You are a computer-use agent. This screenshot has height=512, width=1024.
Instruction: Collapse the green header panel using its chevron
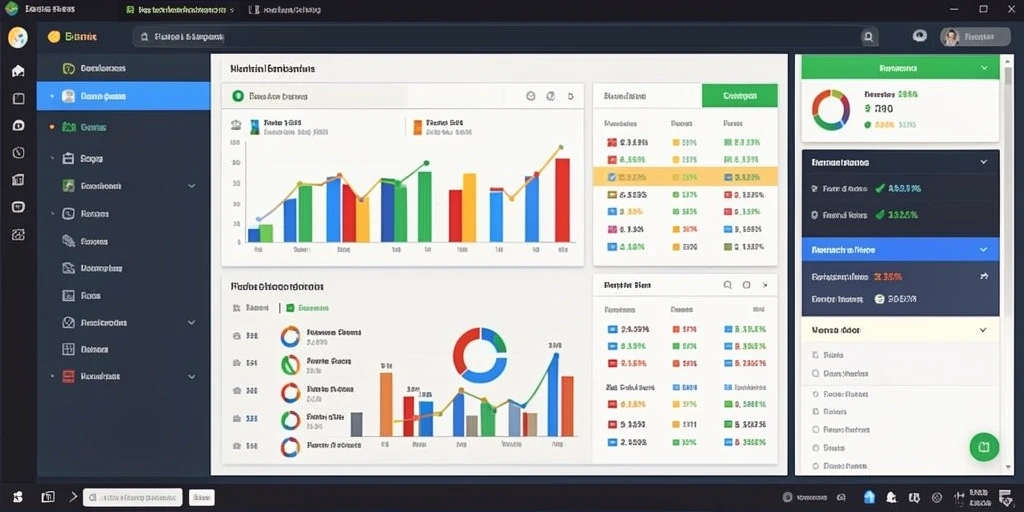[984, 68]
